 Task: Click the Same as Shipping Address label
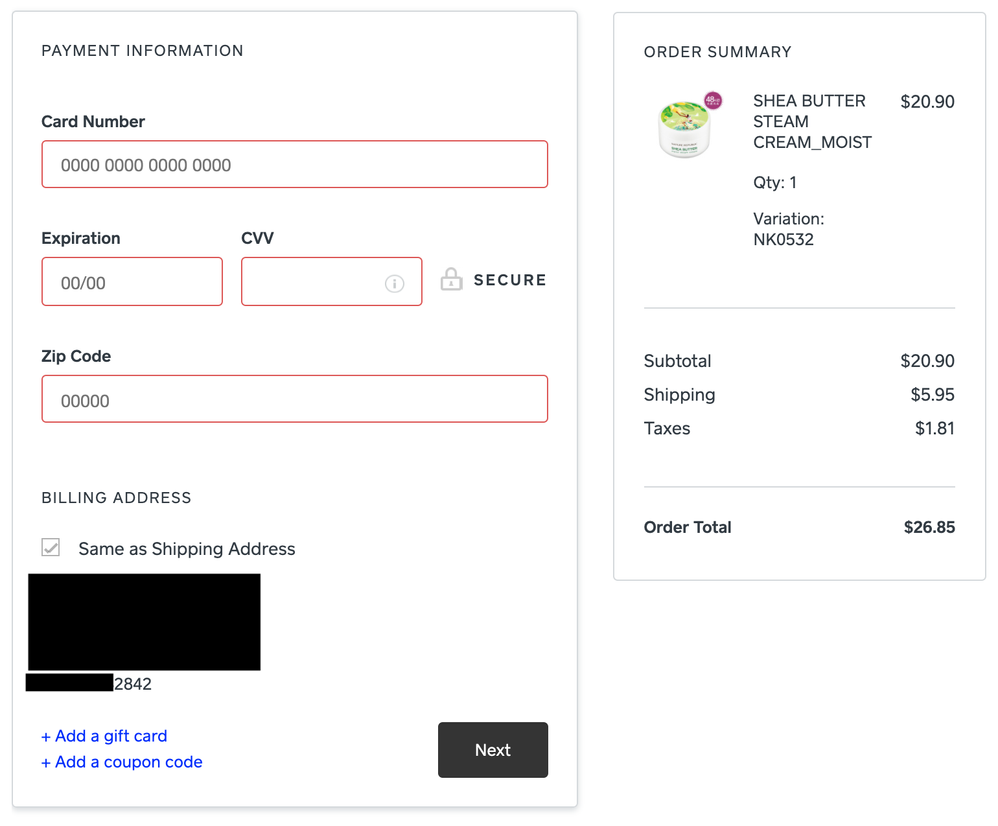tap(187, 549)
